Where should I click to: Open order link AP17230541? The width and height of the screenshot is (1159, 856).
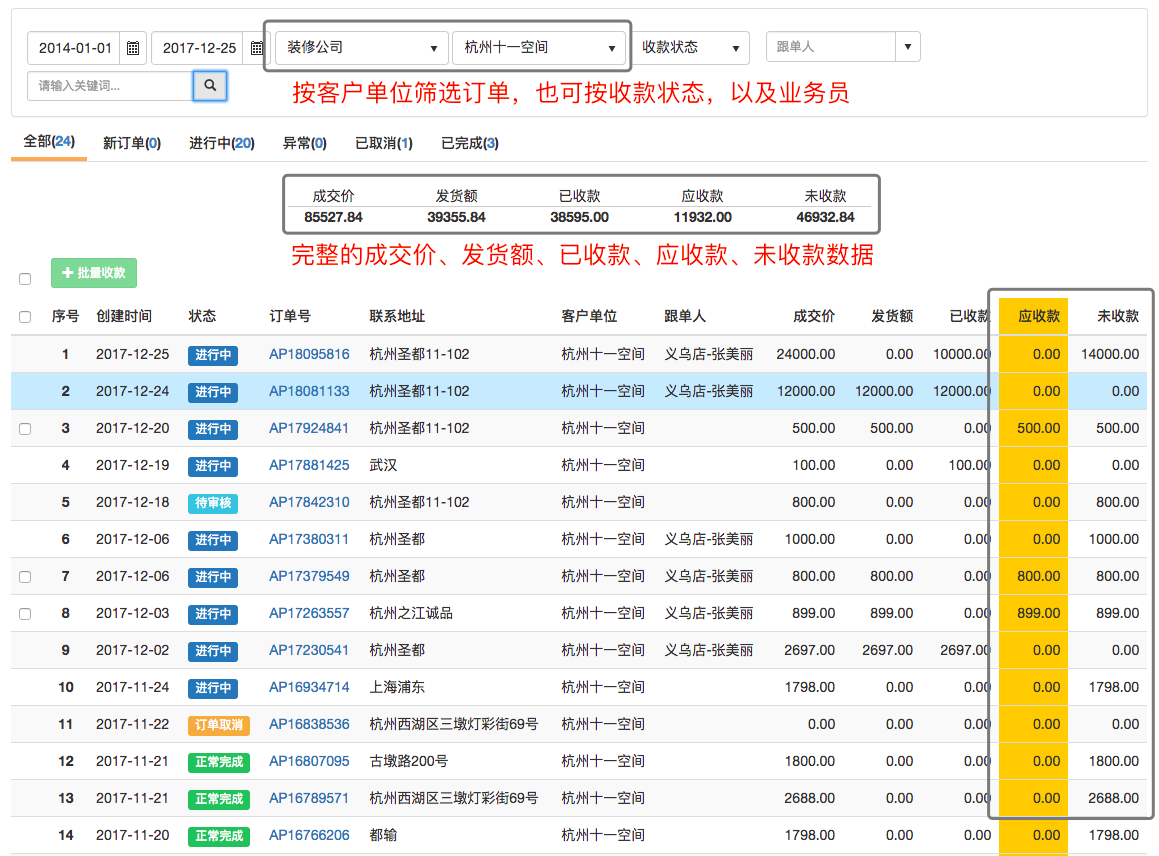(309, 650)
